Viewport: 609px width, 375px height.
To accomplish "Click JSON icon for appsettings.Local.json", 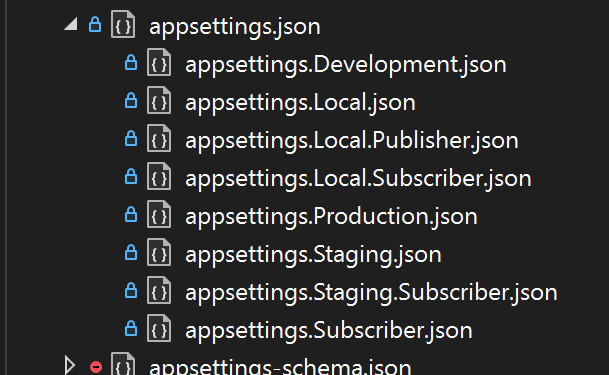I will click(159, 101).
